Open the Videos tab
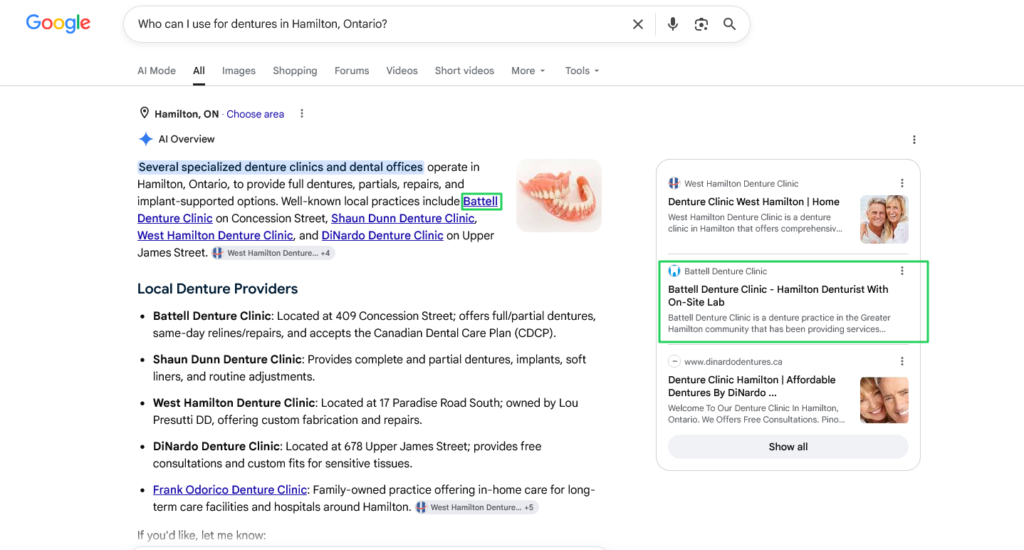 [402, 71]
